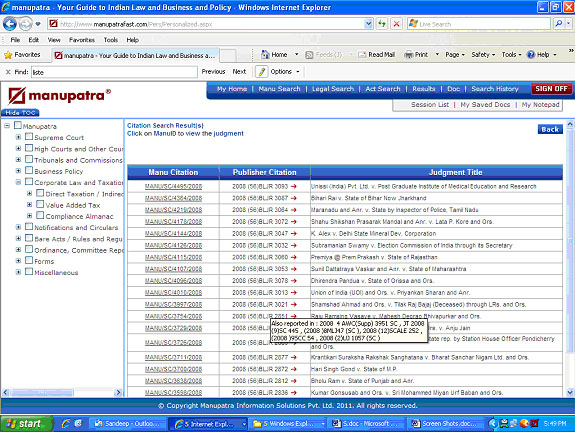Open the Edit menu

coord(34,40)
